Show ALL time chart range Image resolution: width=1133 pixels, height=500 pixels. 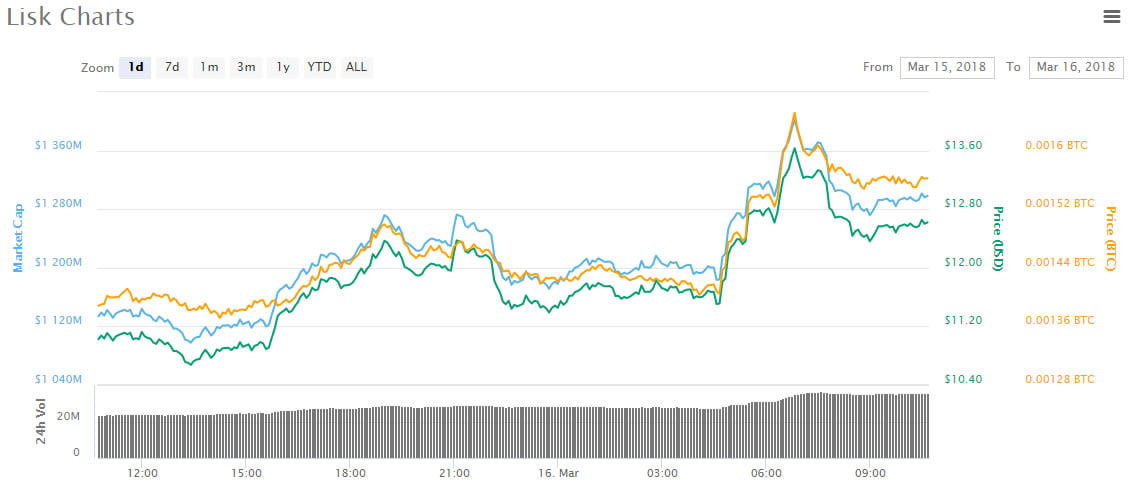[x=356, y=67]
